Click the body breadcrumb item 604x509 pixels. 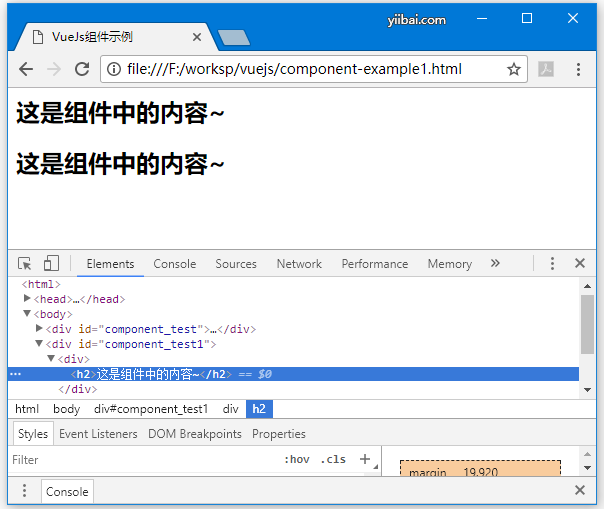(x=67, y=409)
